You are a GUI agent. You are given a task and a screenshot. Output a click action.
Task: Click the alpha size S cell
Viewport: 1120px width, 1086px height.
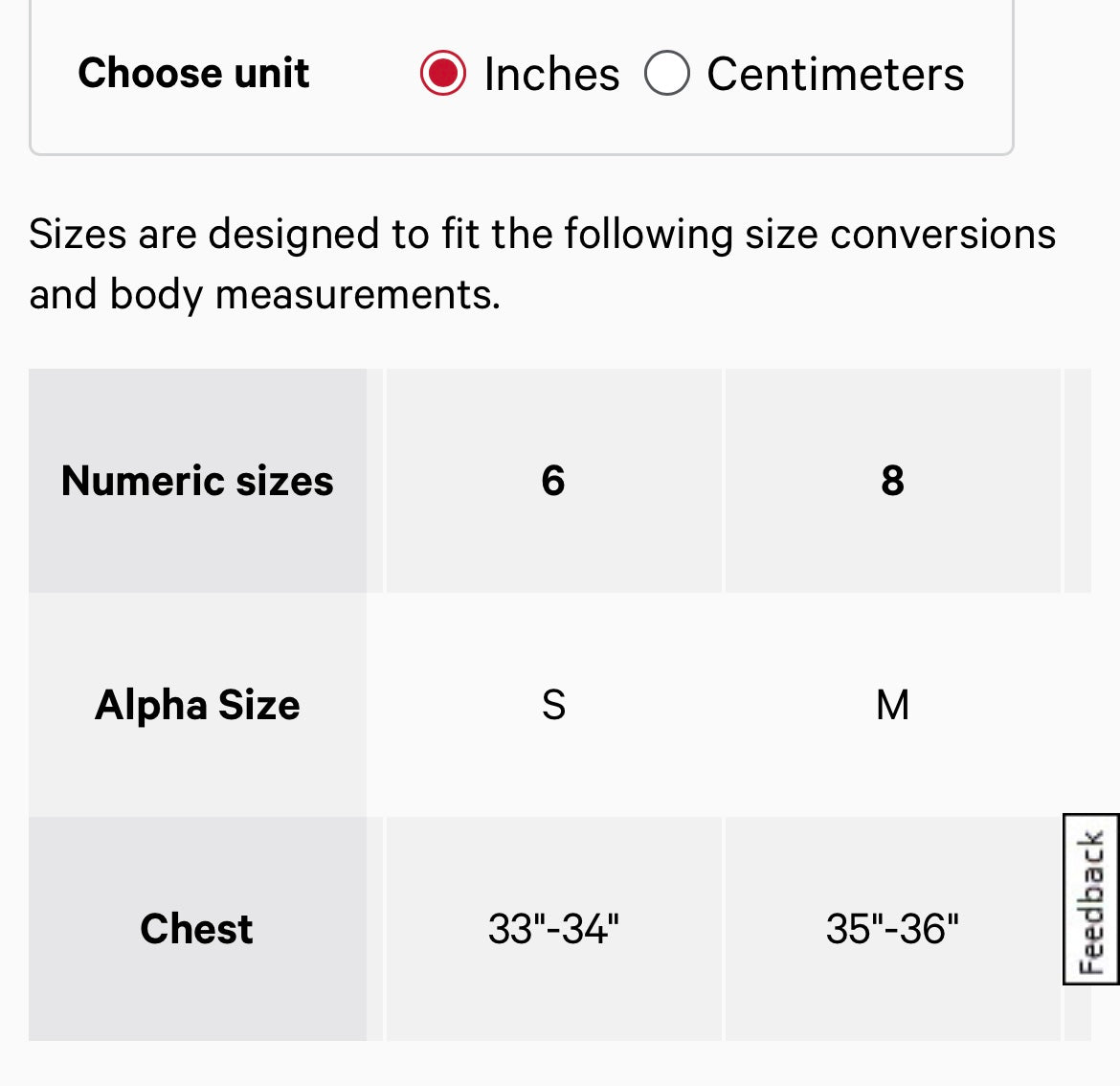coord(553,705)
